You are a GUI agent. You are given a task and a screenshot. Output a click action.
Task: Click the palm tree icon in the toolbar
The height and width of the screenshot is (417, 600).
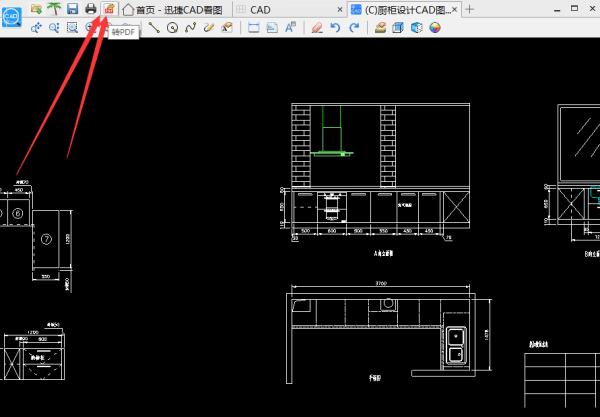[54, 9]
